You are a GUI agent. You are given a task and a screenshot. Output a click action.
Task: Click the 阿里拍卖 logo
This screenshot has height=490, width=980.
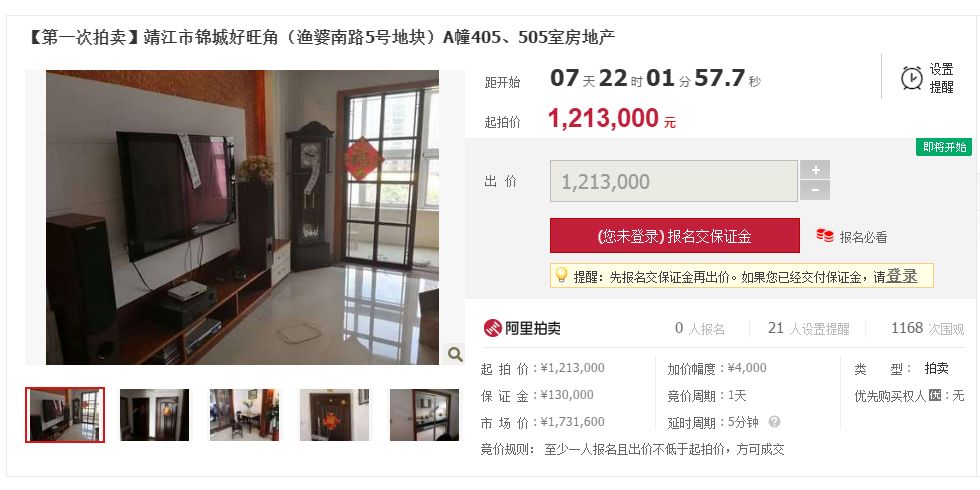pyautogui.click(x=522, y=328)
